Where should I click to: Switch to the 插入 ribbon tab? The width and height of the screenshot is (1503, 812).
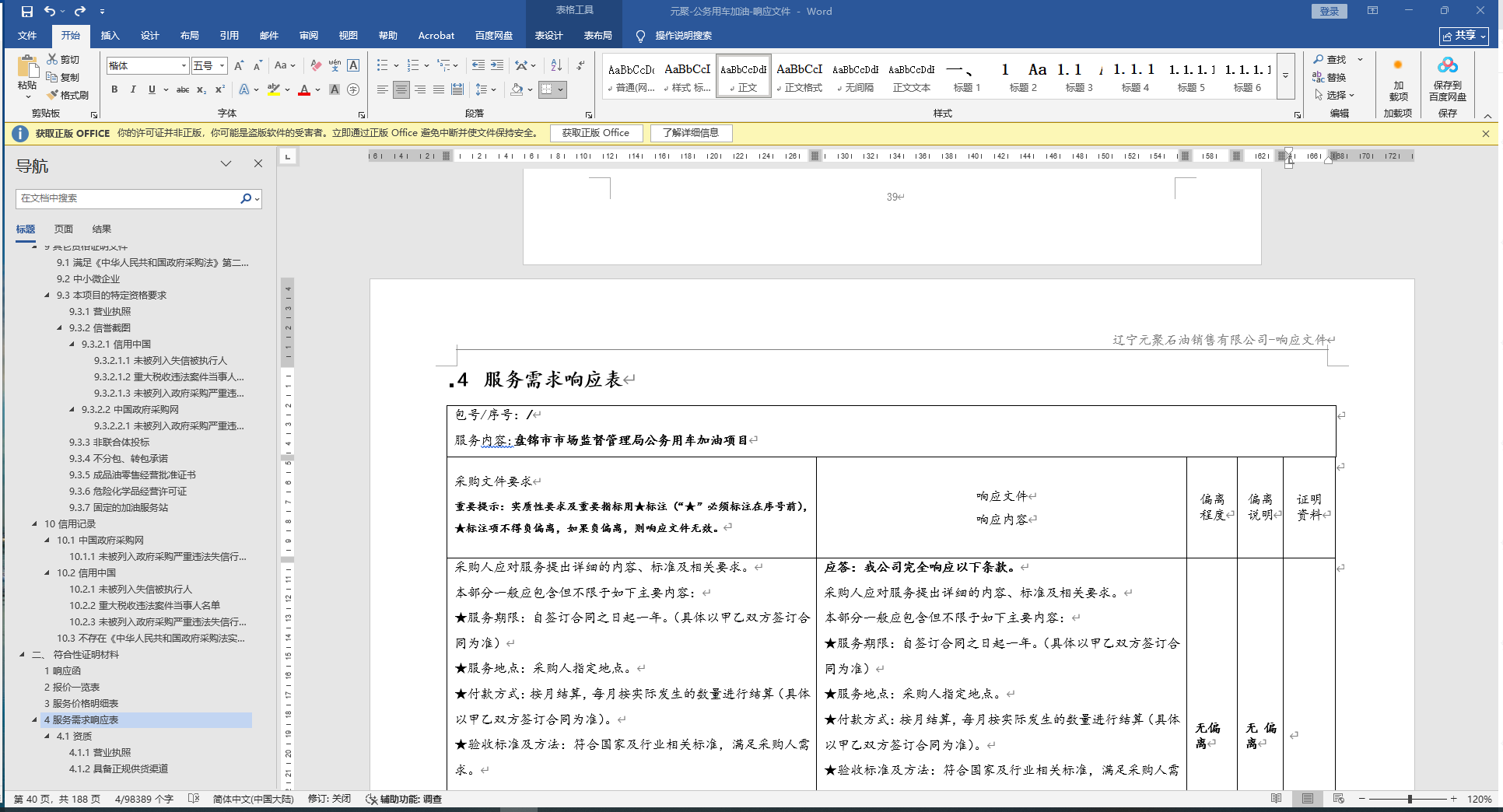110,36
